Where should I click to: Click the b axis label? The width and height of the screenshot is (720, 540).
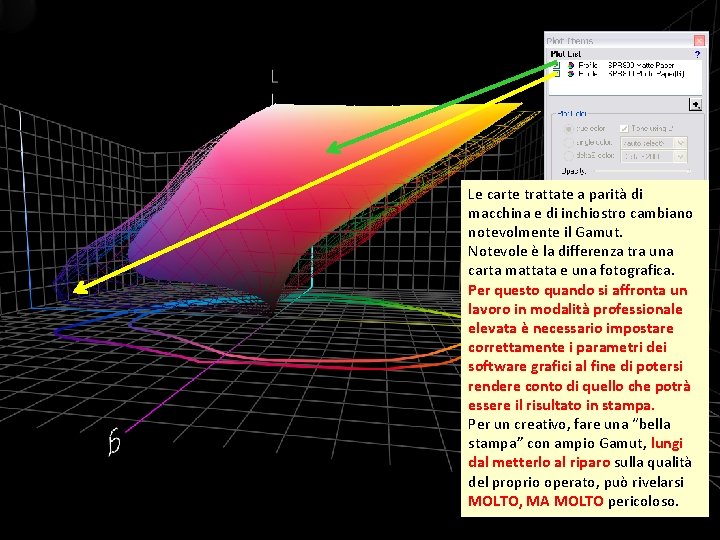(114, 441)
